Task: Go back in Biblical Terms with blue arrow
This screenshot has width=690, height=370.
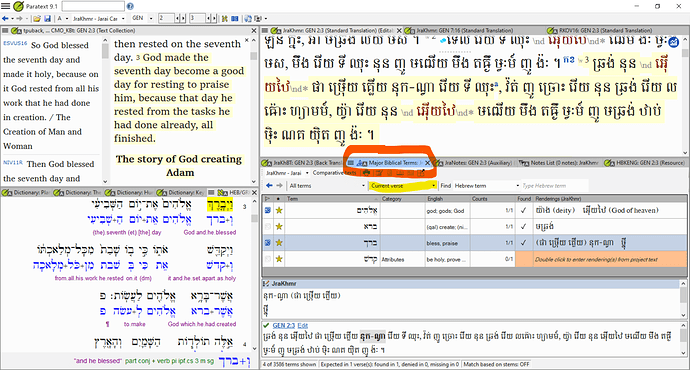Action: [269, 186]
